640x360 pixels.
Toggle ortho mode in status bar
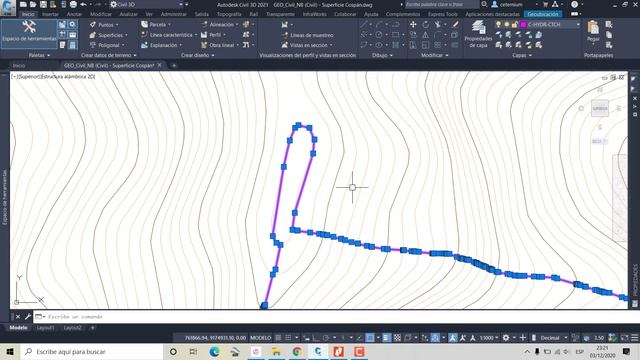tap(316, 338)
